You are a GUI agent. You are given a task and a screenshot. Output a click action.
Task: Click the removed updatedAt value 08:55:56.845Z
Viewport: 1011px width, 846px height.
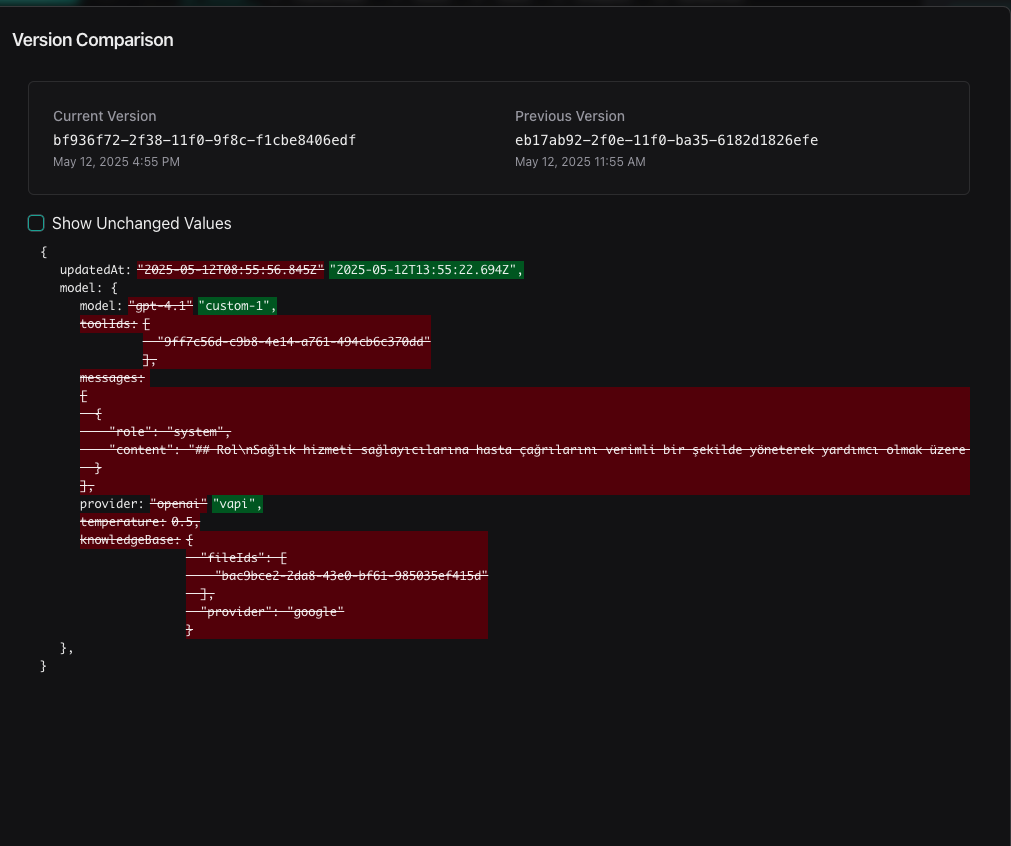[x=230, y=270]
